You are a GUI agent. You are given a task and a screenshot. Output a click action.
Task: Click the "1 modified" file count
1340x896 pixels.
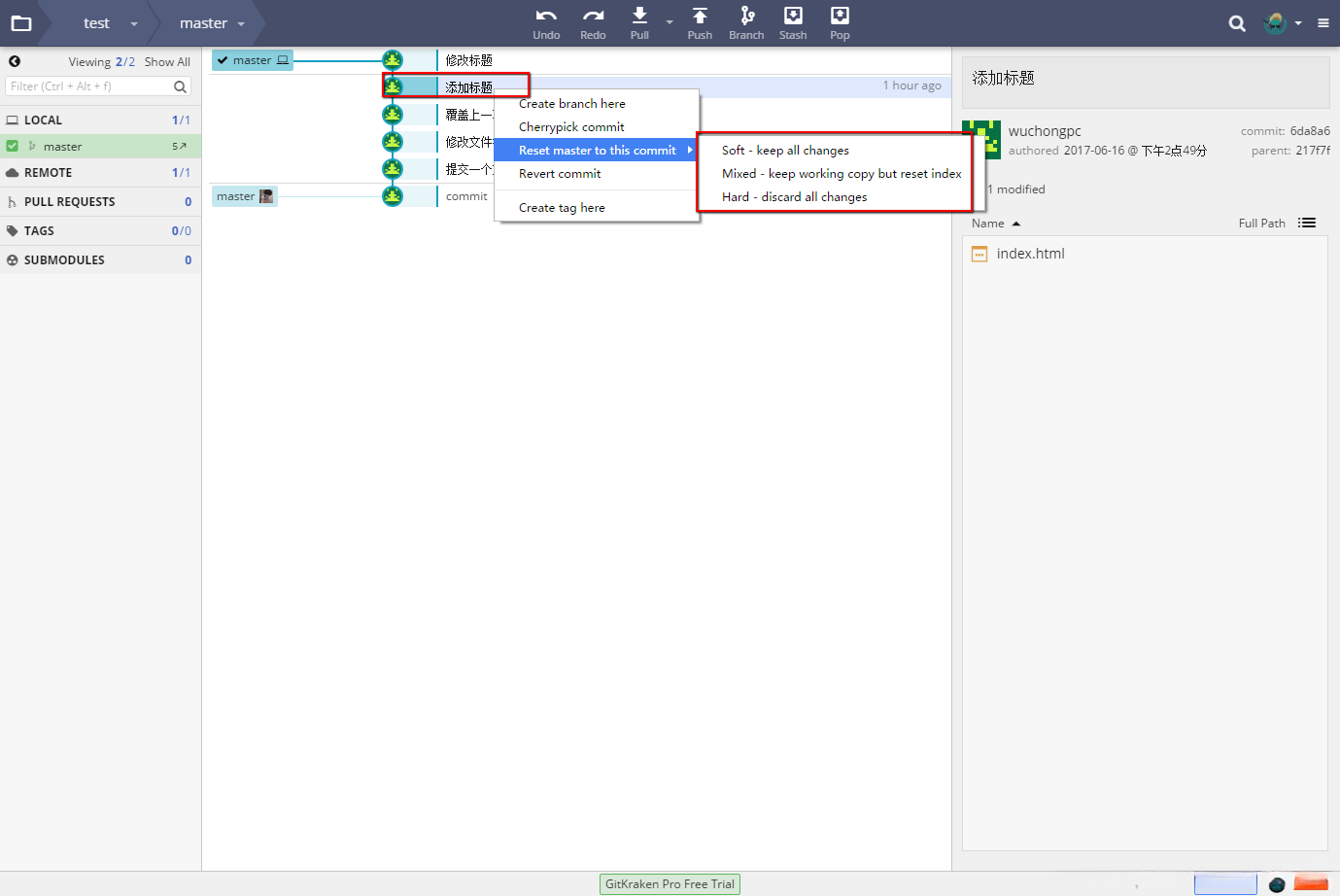[x=1016, y=190]
